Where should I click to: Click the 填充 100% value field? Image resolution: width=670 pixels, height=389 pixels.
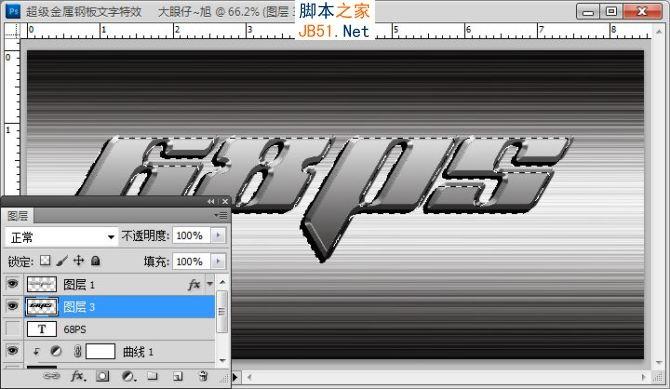[x=191, y=261]
